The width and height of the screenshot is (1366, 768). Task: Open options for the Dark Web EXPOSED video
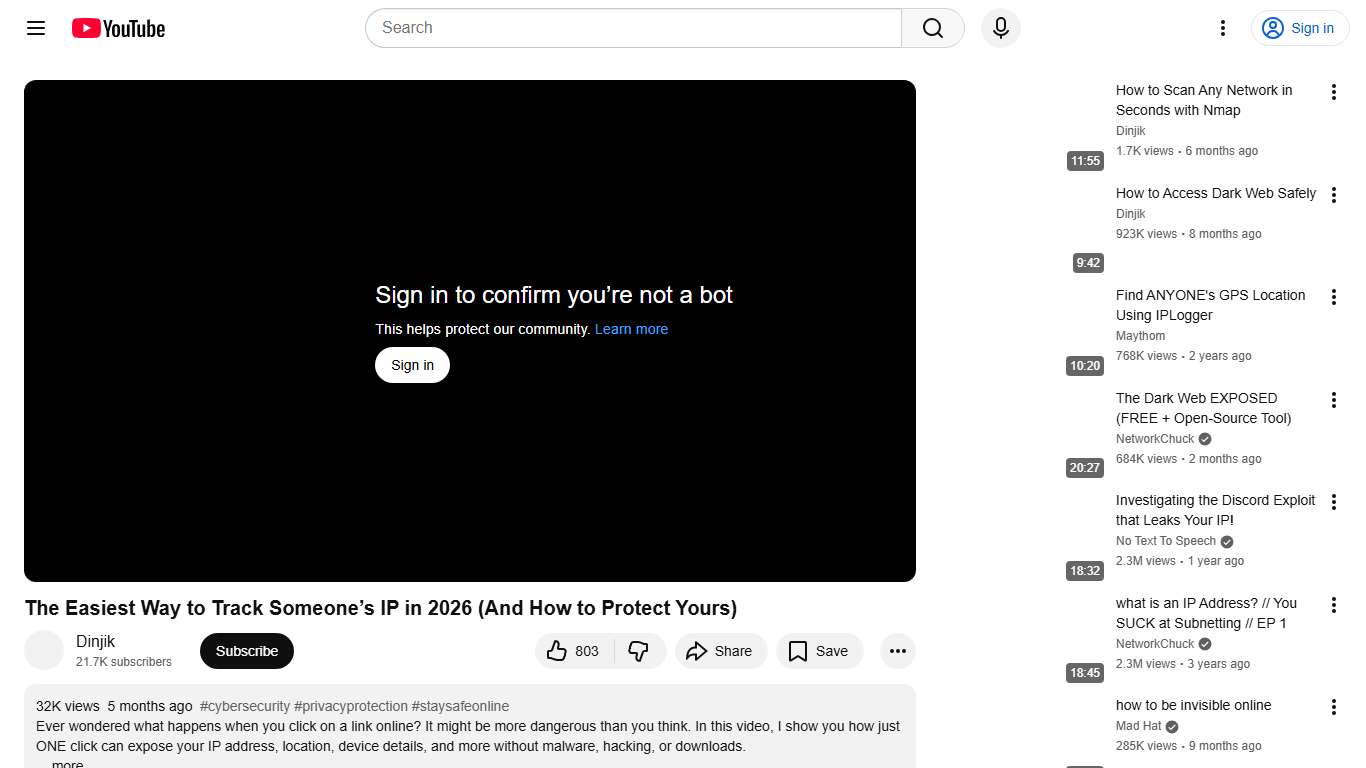pyautogui.click(x=1333, y=399)
